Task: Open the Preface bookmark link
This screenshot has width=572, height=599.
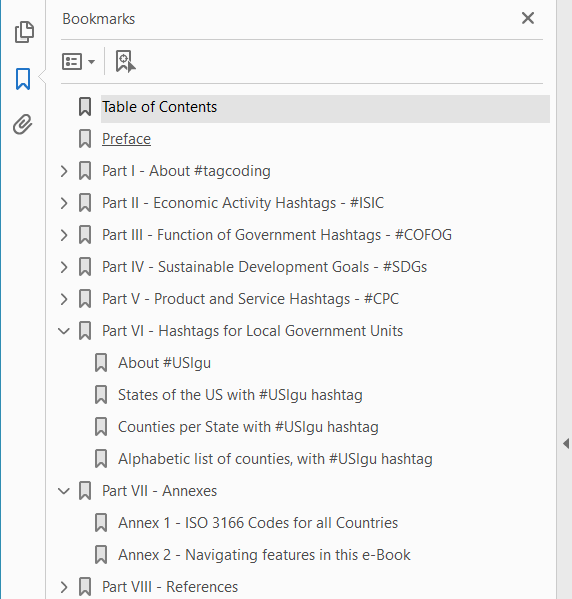Action: point(126,139)
